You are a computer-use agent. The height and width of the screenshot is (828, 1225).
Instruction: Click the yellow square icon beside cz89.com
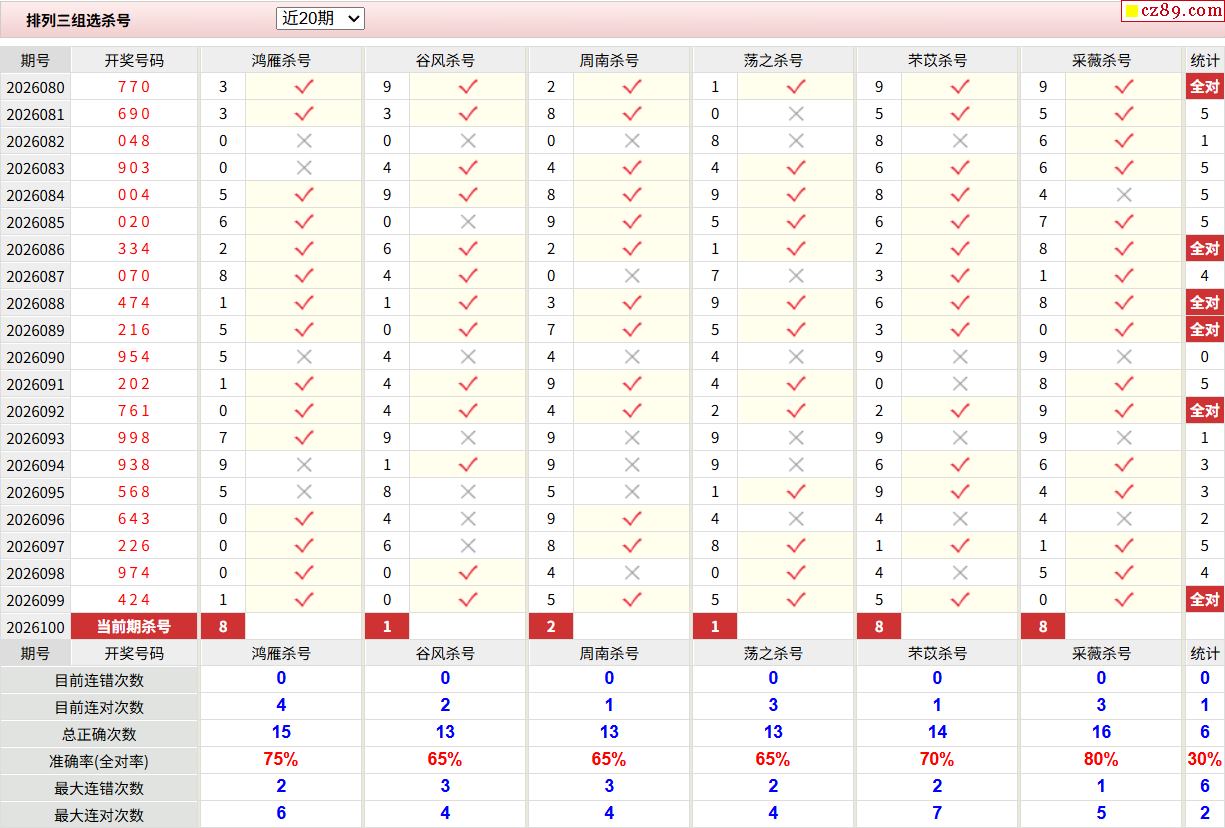pyautogui.click(x=1132, y=12)
